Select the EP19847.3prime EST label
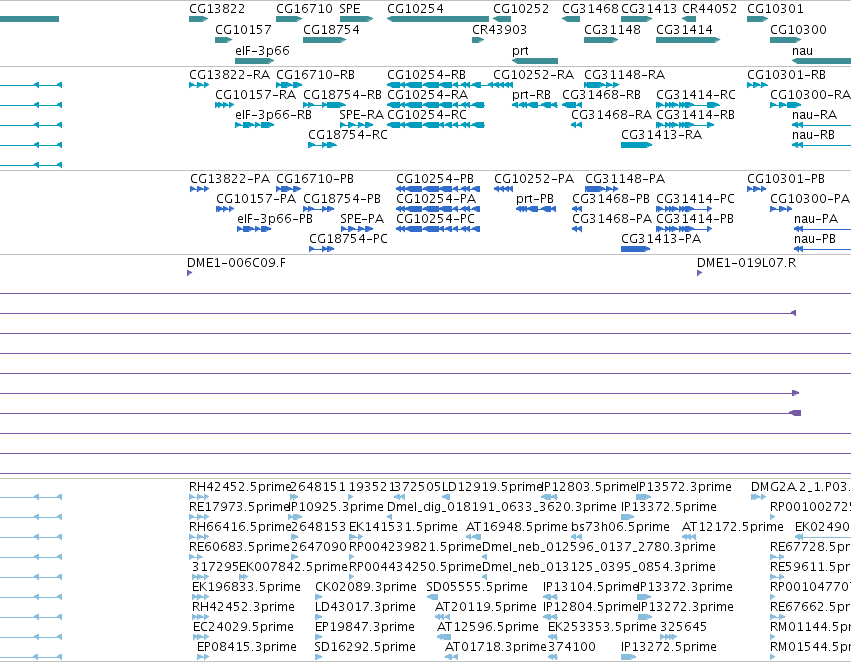Image resolution: width=851 pixels, height=662 pixels. click(365, 627)
